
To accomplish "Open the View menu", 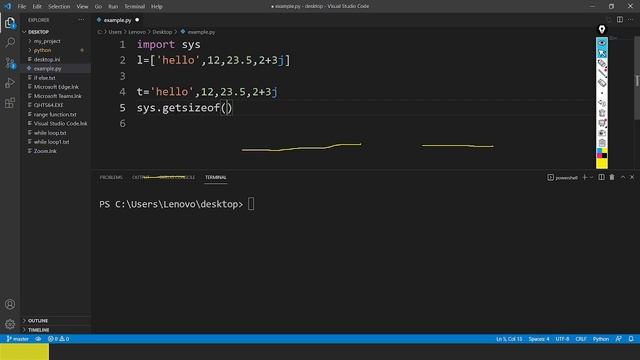I will tap(82, 7).
